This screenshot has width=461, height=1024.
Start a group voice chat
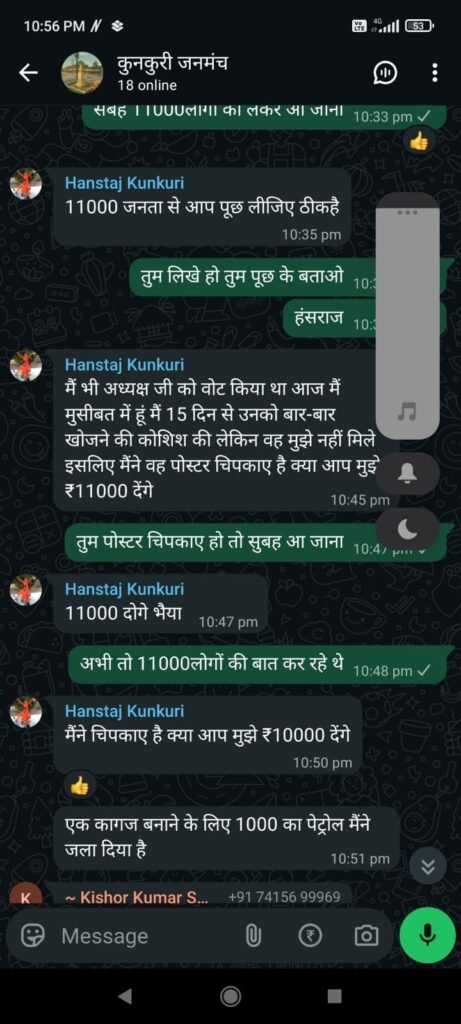click(385, 74)
